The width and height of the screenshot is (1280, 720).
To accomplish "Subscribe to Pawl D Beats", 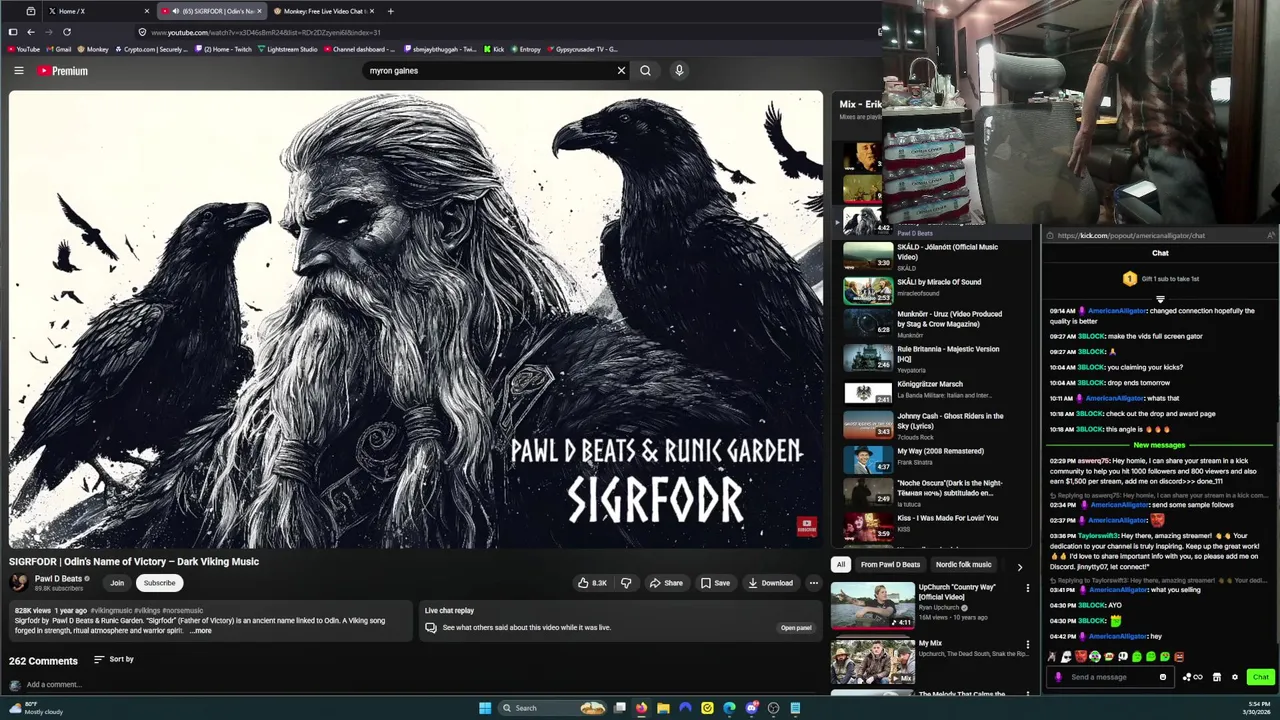I will tap(159, 583).
